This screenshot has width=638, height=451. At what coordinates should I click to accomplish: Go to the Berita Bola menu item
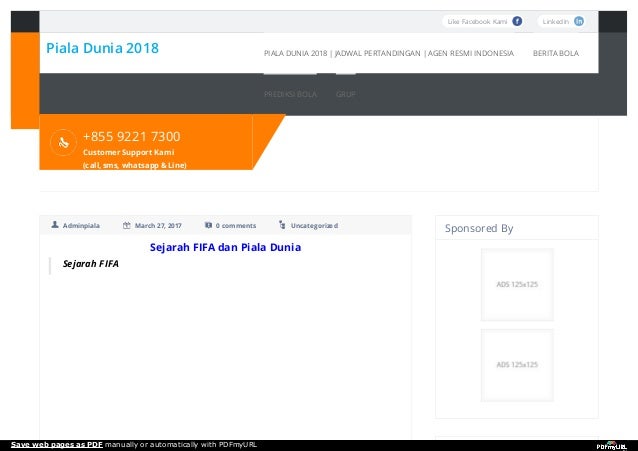[x=556, y=53]
